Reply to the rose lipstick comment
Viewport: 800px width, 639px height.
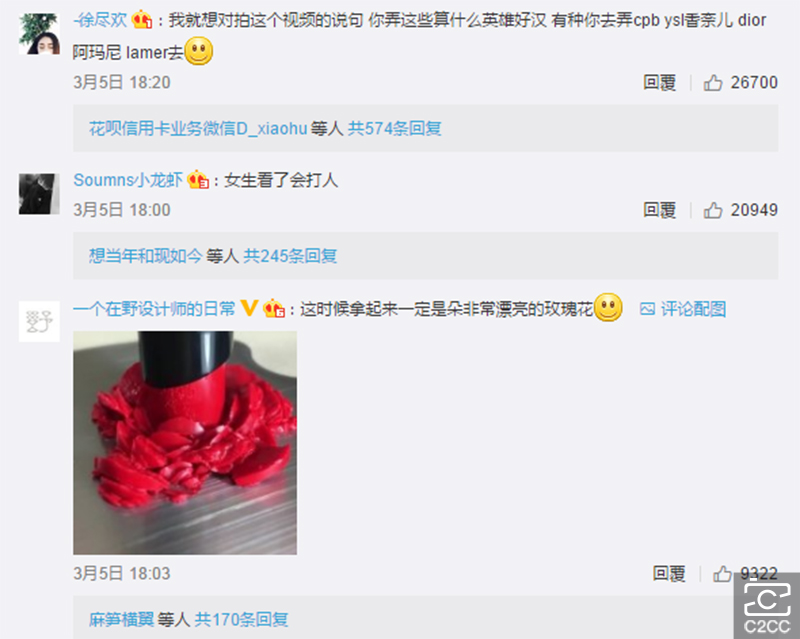click(x=669, y=574)
